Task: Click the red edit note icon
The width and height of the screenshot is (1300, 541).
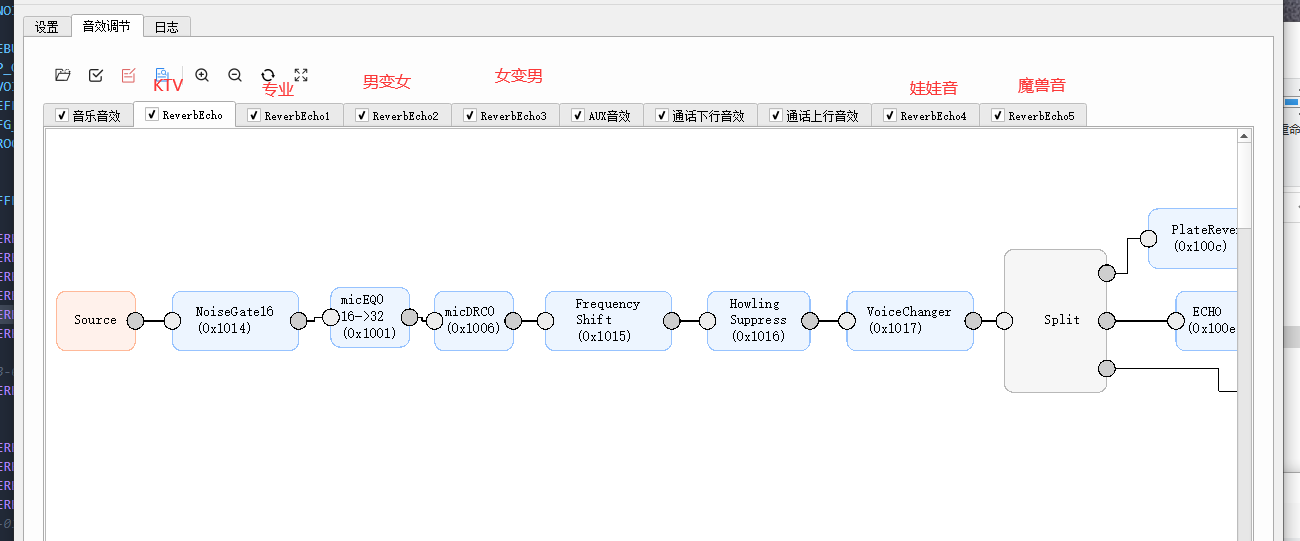Action: pyautogui.click(x=128, y=75)
